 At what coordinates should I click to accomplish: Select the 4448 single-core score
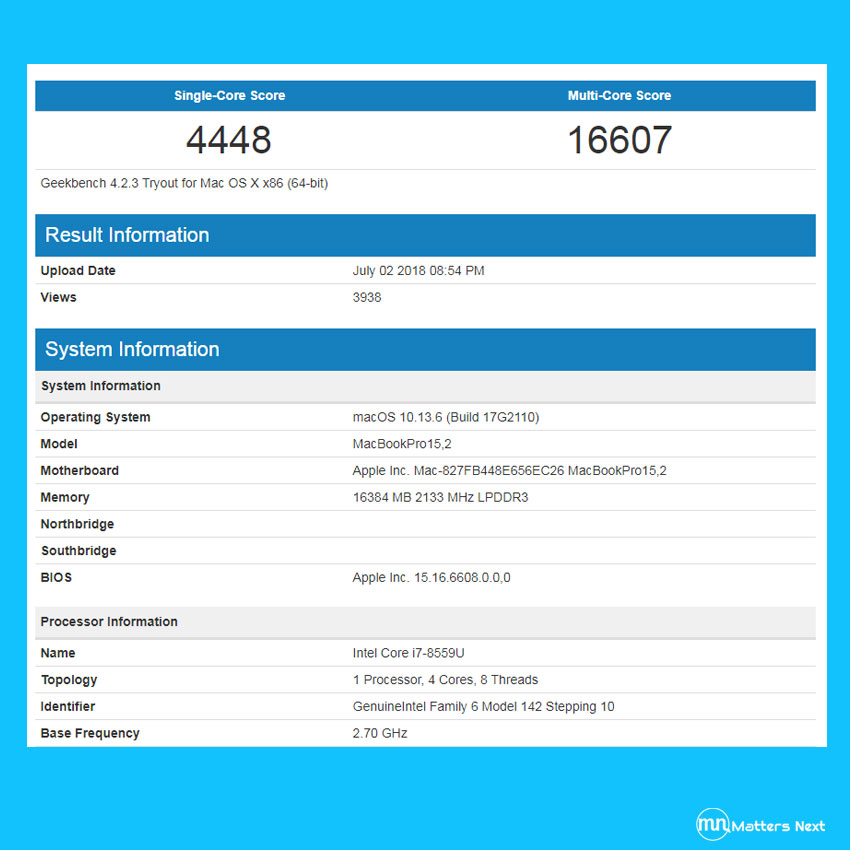pos(229,140)
